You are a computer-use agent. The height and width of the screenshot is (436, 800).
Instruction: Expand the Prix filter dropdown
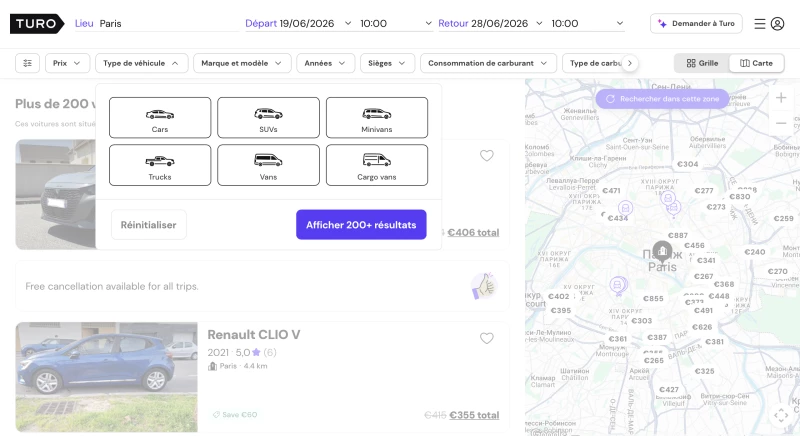67,63
